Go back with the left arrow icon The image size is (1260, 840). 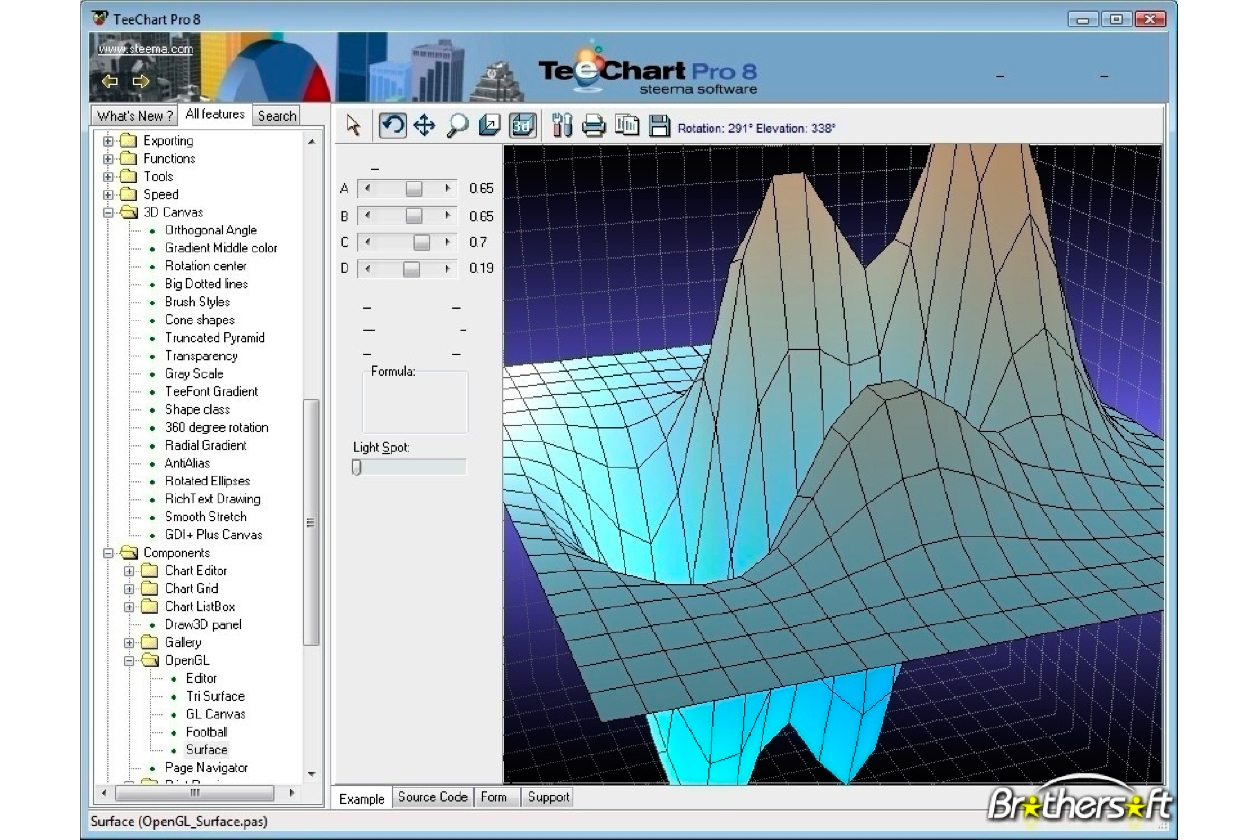[x=110, y=81]
